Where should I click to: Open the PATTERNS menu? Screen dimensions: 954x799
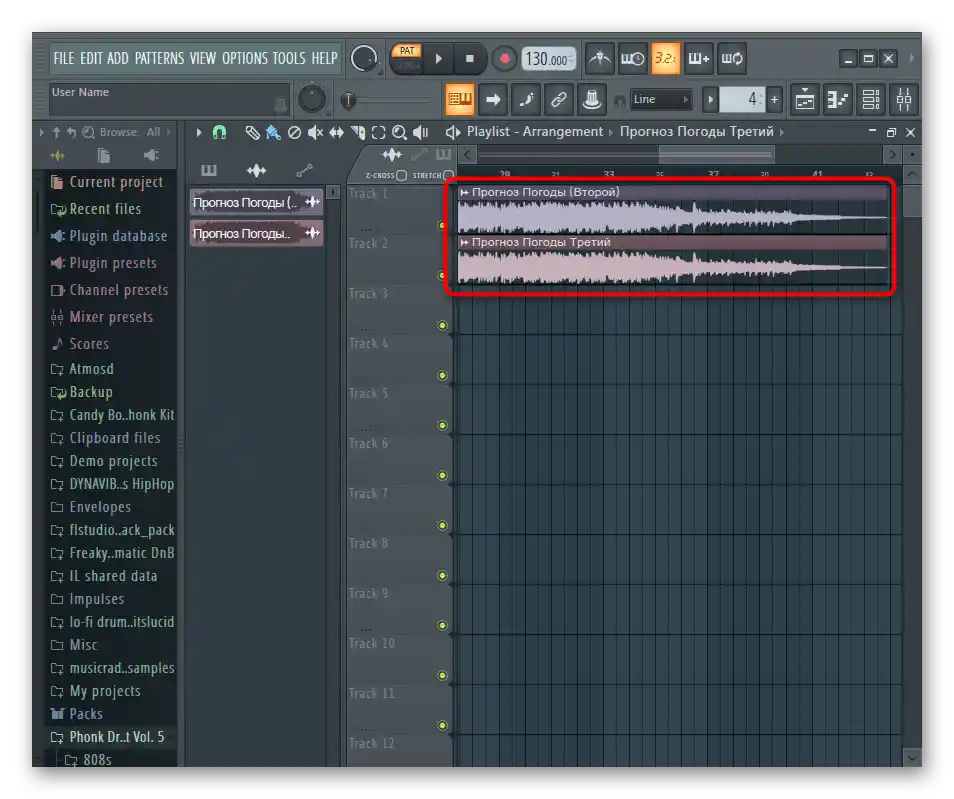tap(159, 58)
